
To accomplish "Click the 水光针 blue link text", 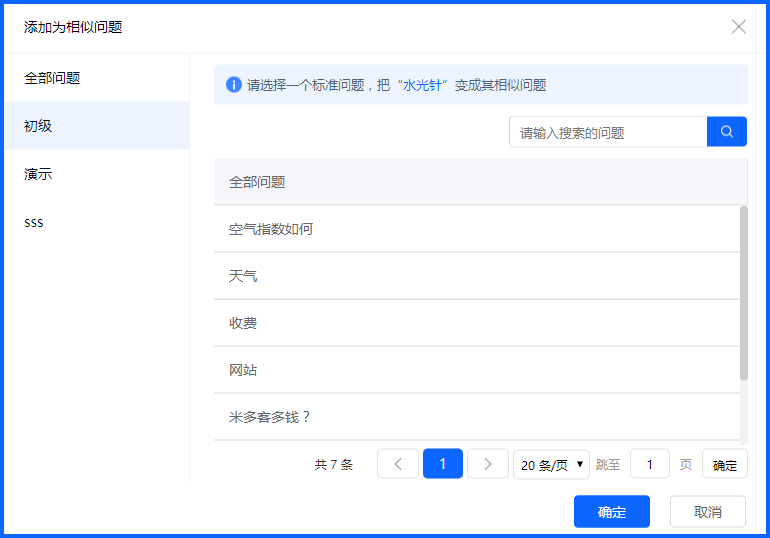I will pyautogui.click(x=422, y=85).
